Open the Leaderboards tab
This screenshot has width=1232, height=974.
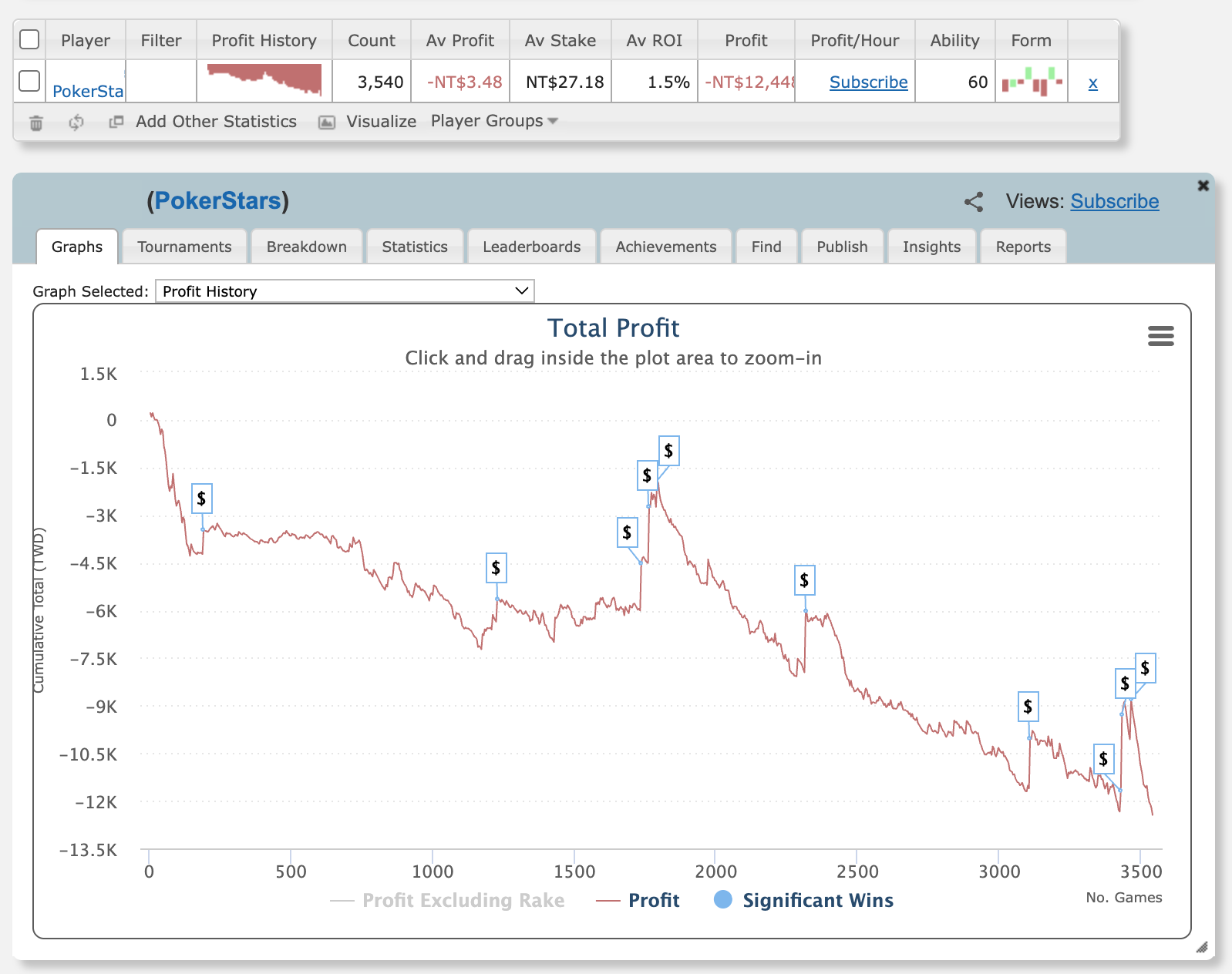point(532,247)
